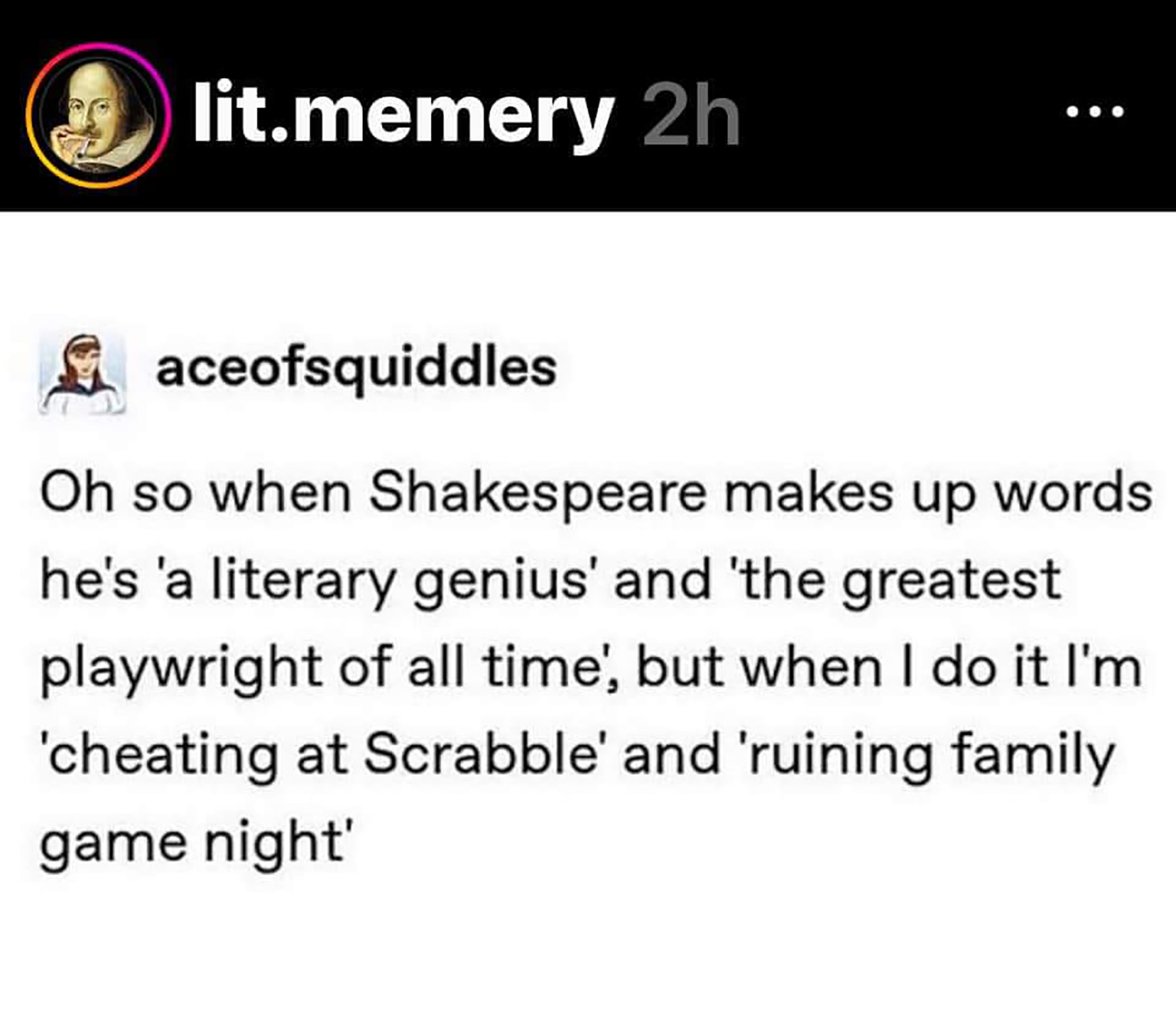
Task: Click the words 'ruining family'
Action: pos(930,758)
